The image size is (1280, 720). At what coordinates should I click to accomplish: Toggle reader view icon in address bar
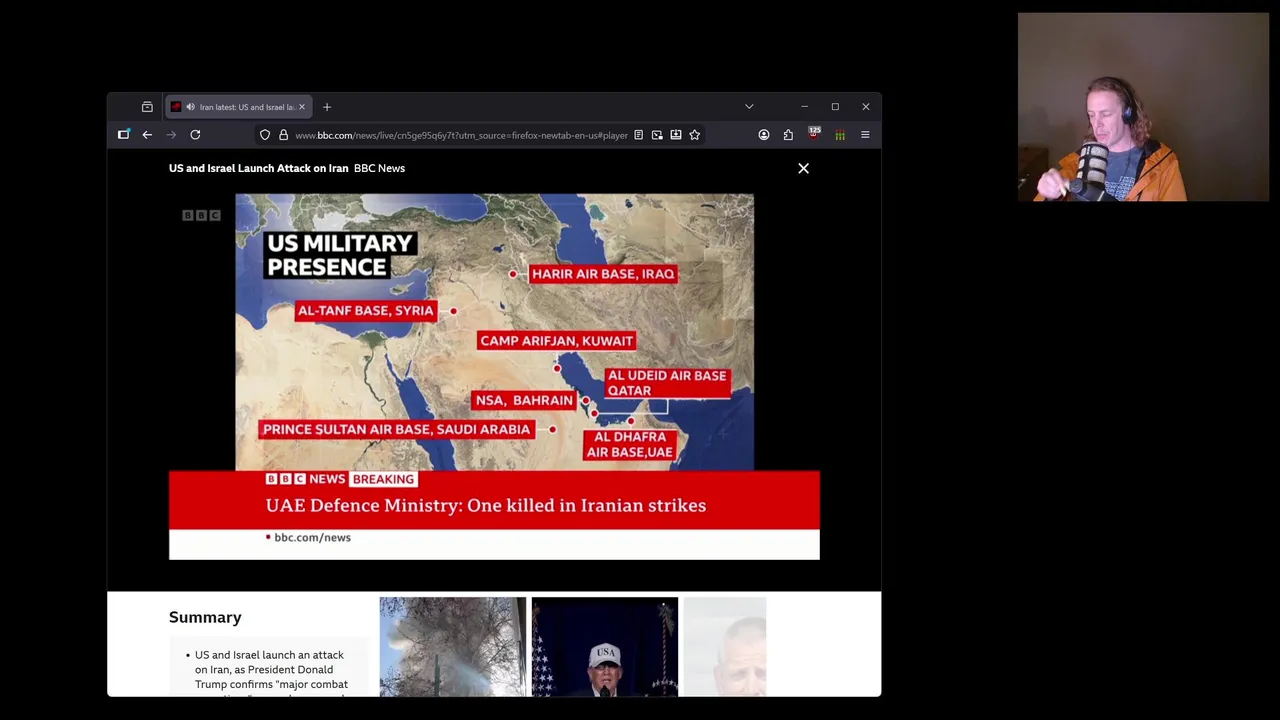pyautogui.click(x=638, y=135)
